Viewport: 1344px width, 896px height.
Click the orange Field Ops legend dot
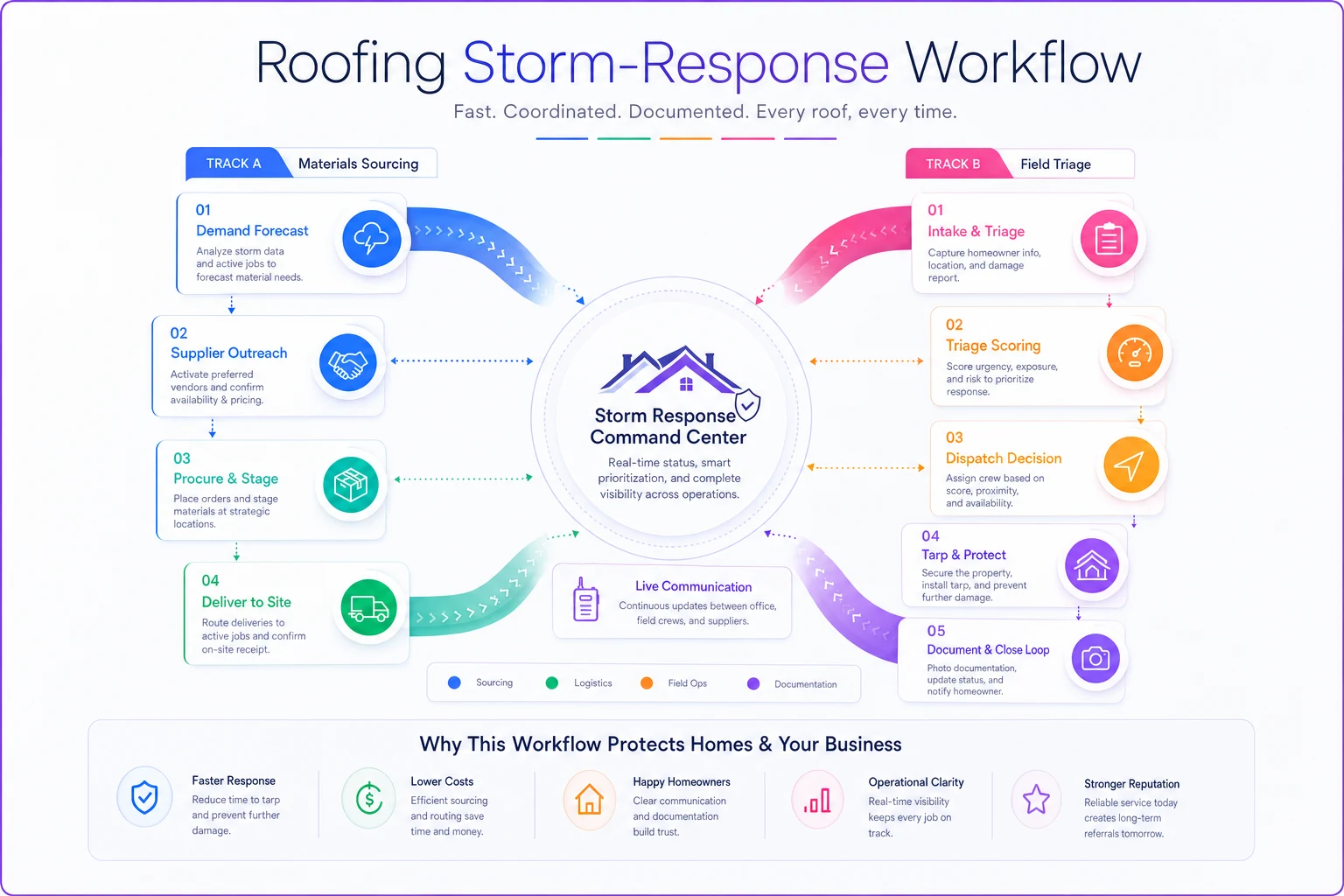click(647, 683)
